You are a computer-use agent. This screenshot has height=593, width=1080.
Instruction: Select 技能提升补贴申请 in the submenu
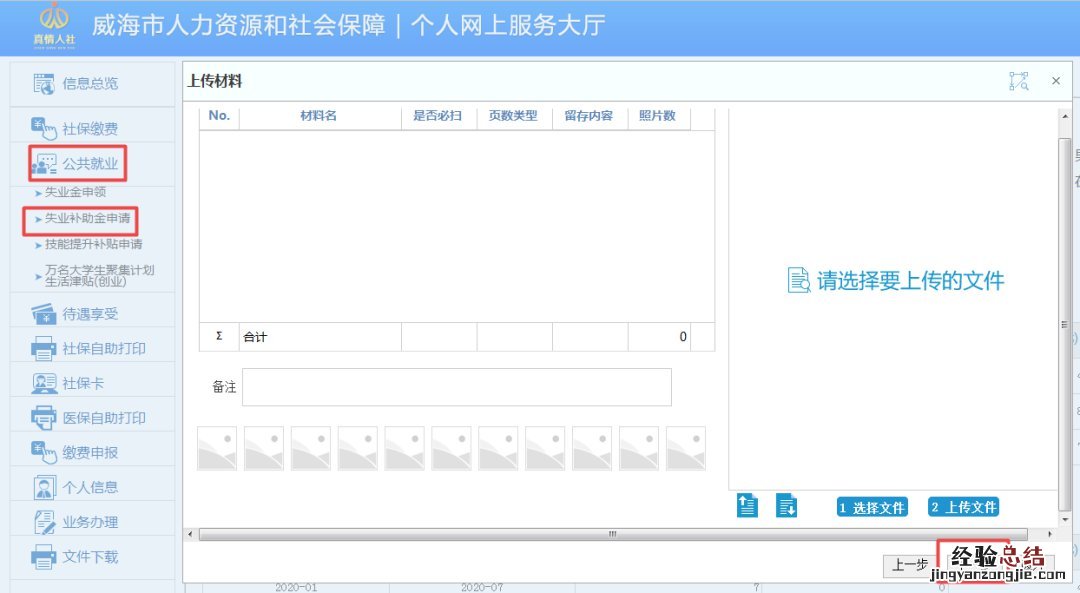point(93,244)
